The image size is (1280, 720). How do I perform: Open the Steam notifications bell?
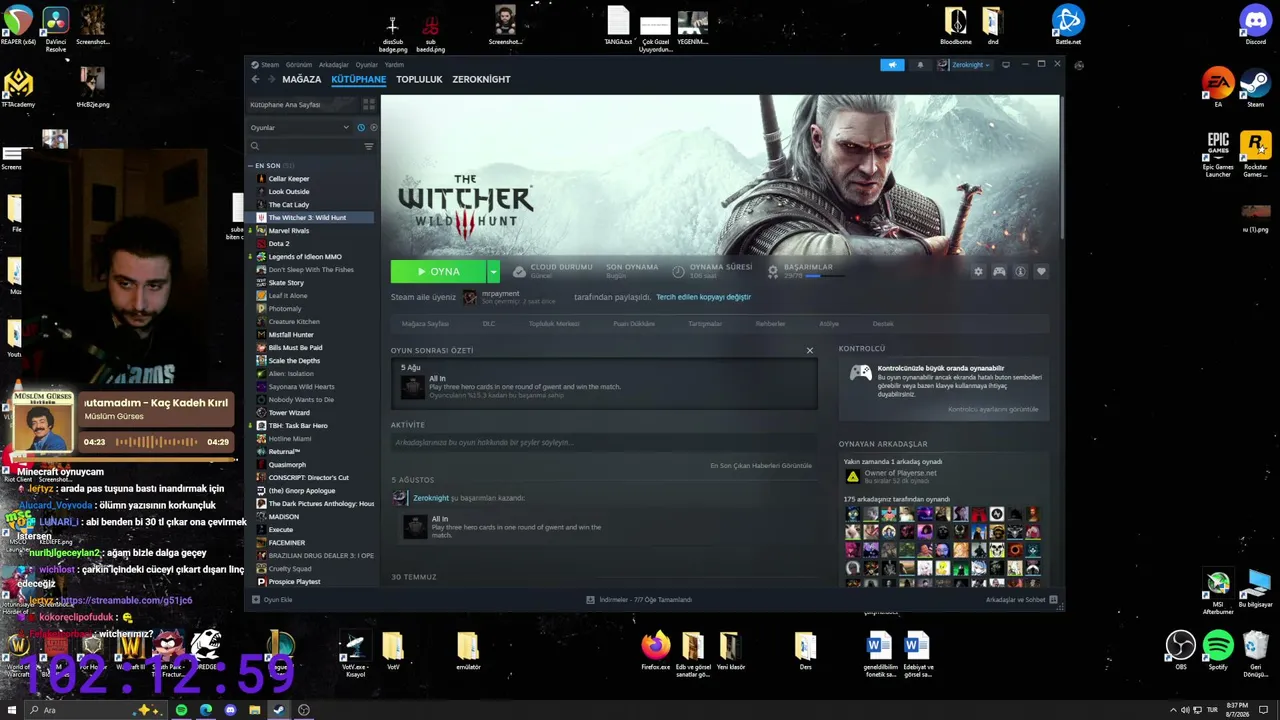click(x=920, y=65)
